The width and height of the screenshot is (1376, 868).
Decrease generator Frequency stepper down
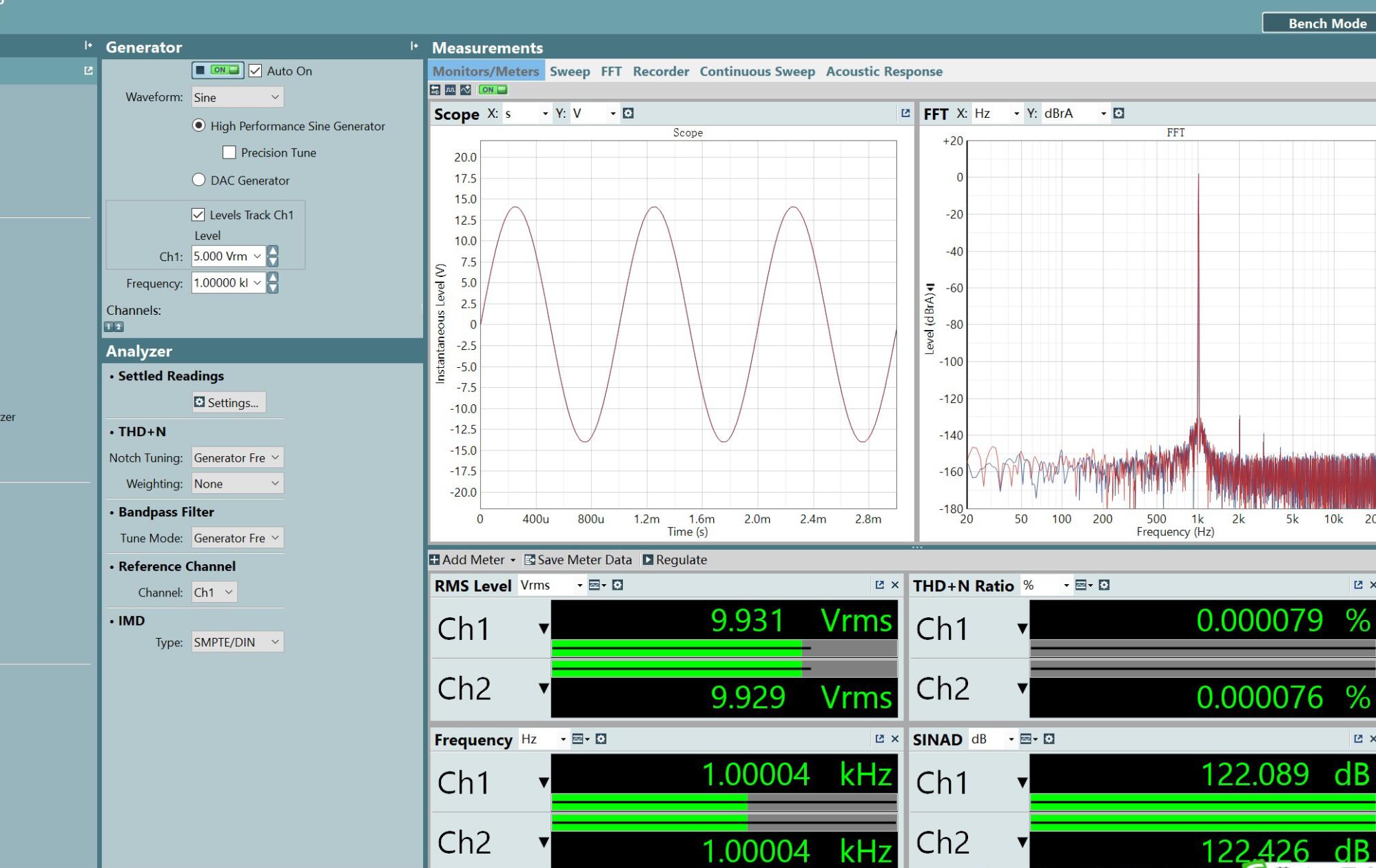tap(273, 288)
